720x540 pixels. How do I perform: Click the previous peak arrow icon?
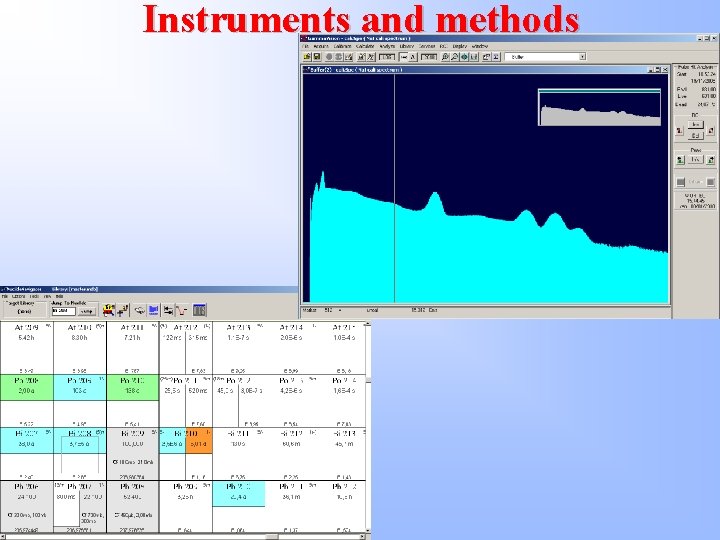[x=681, y=160]
